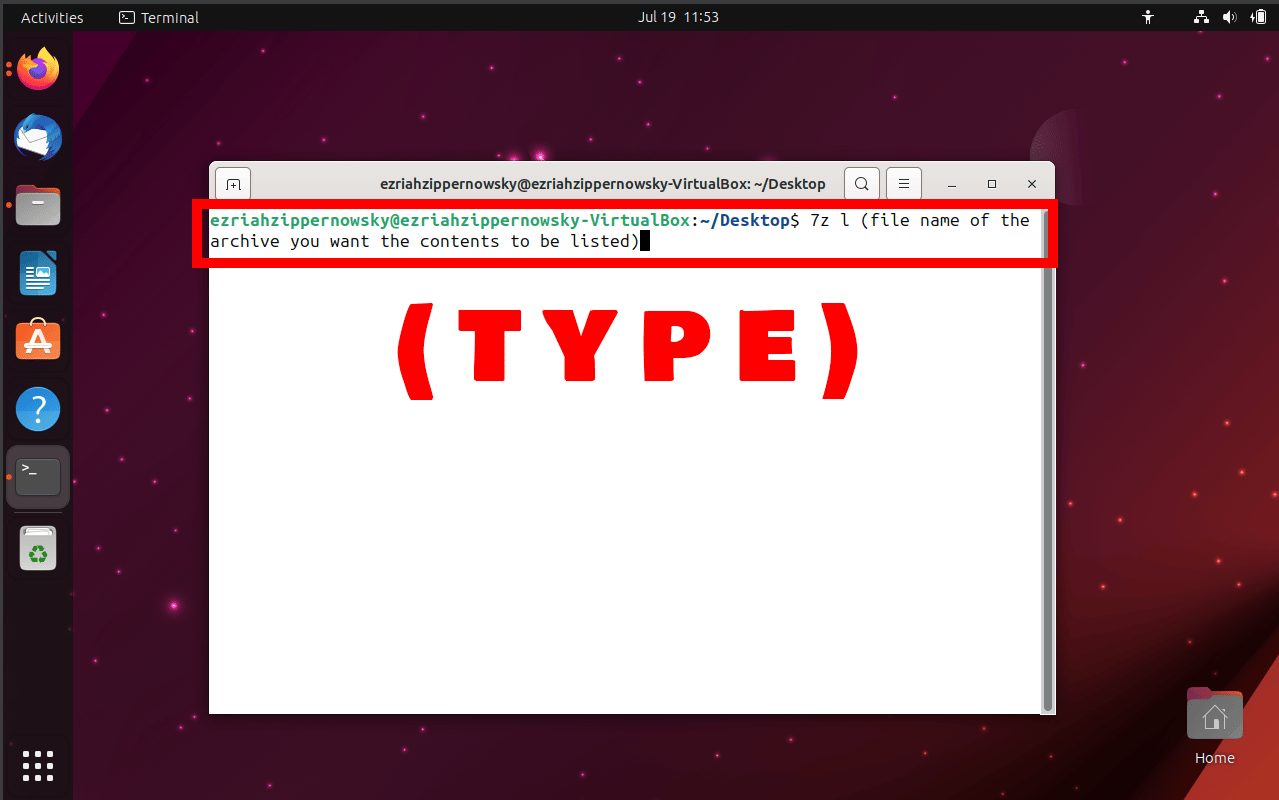The height and width of the screenshot is (800, 1279).
Task: Open the terminal hamburger menu
Action: pos(903,183)
